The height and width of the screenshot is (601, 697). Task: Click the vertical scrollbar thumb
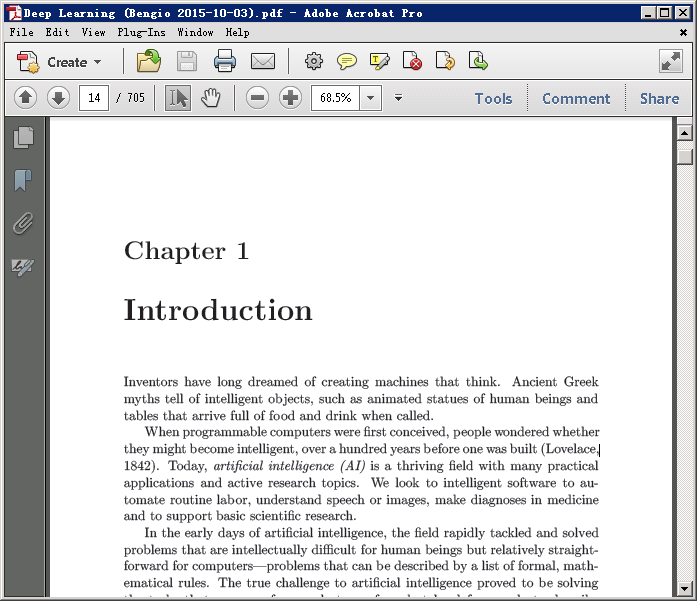[685, 156]
